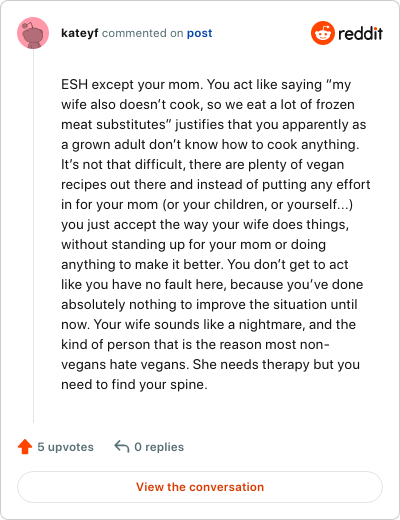Image resolution: width=400 pixels, height=520 pixels.
Task: Select the "5 upvotes" label
Action: coord(66,447)
